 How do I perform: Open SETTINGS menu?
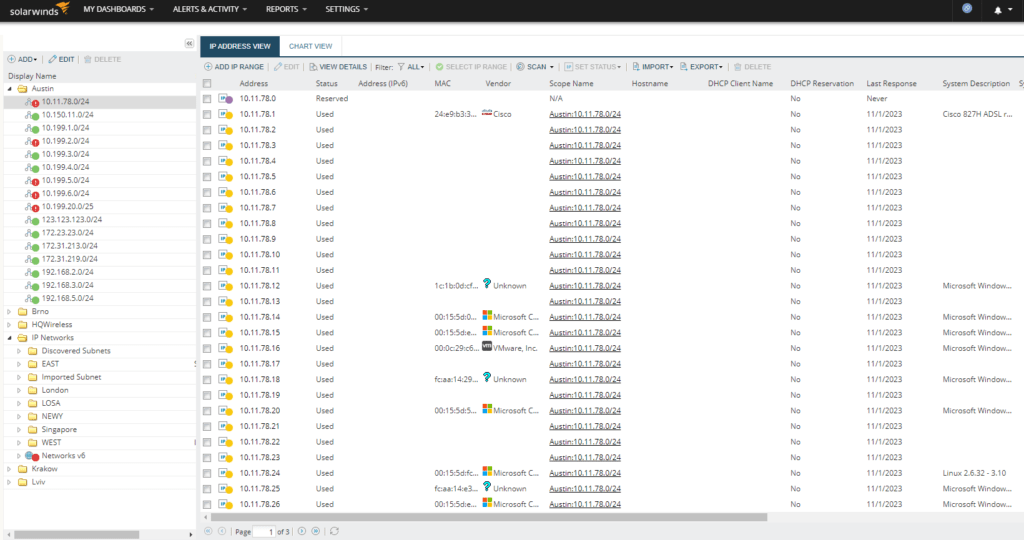click(x=346, y=9)
